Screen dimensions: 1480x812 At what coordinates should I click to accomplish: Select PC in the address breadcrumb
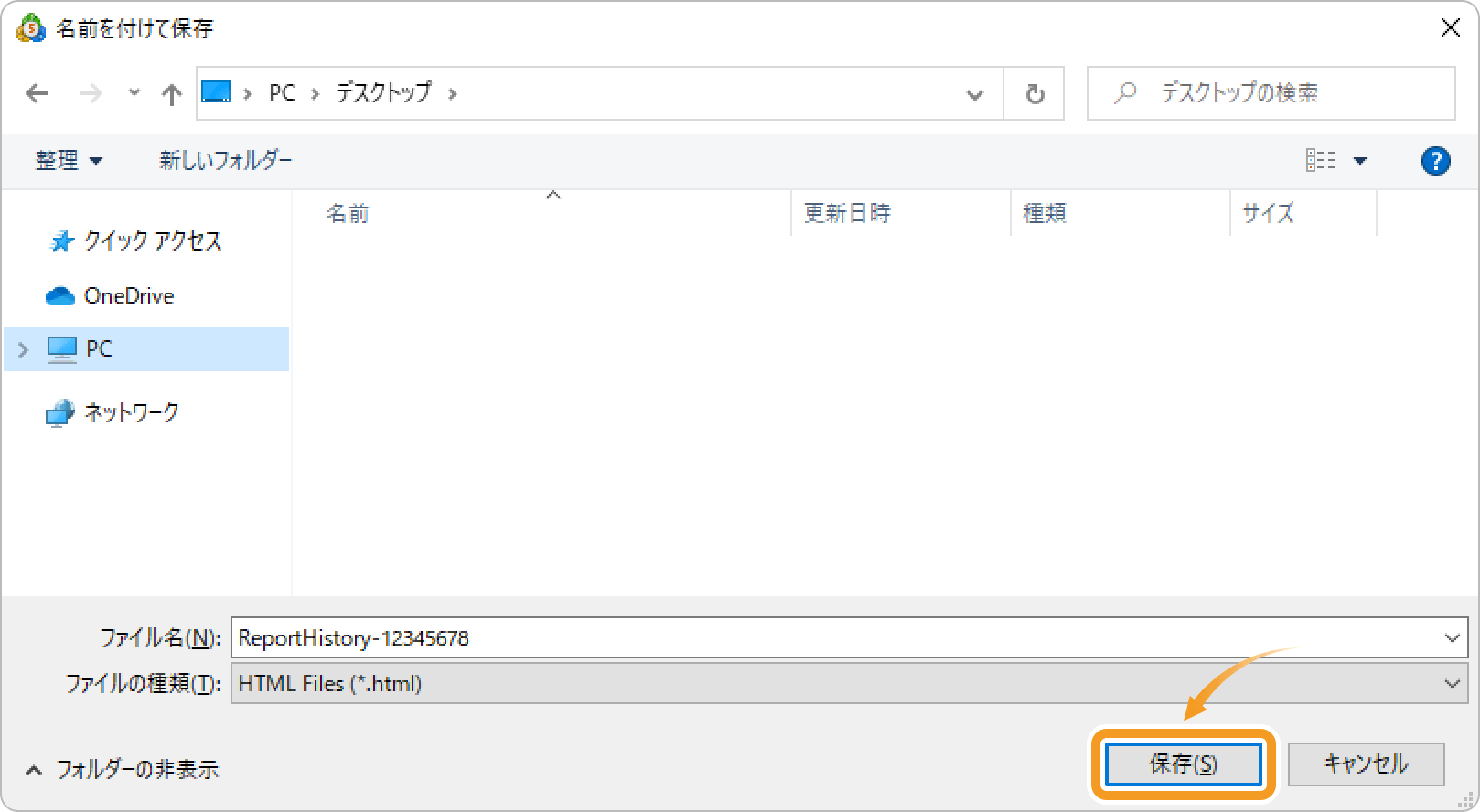282,93
